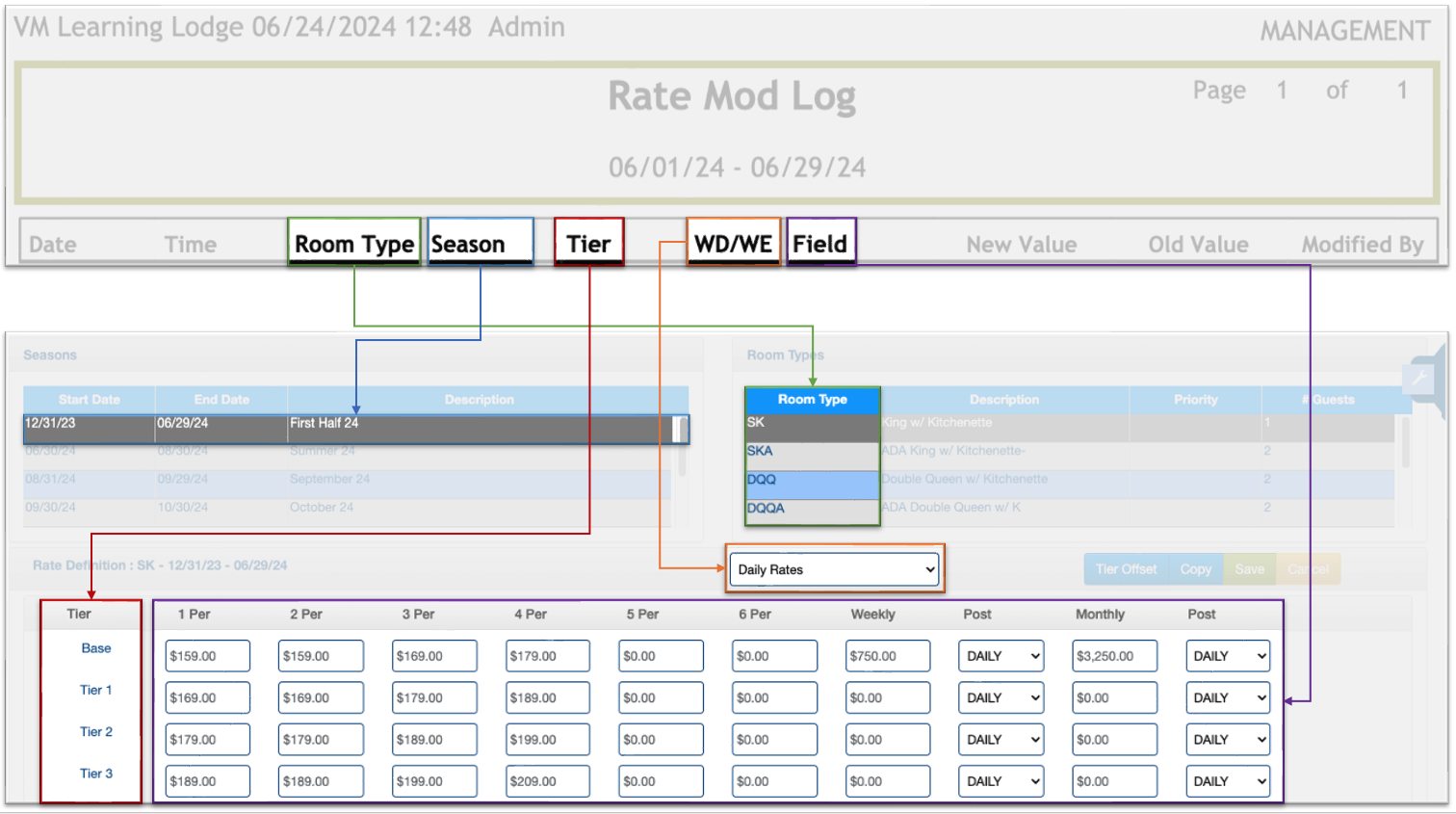This screenshot has height=814, width=1456.
Task: Select the SKA room type row
Action: tap(812, 451)
